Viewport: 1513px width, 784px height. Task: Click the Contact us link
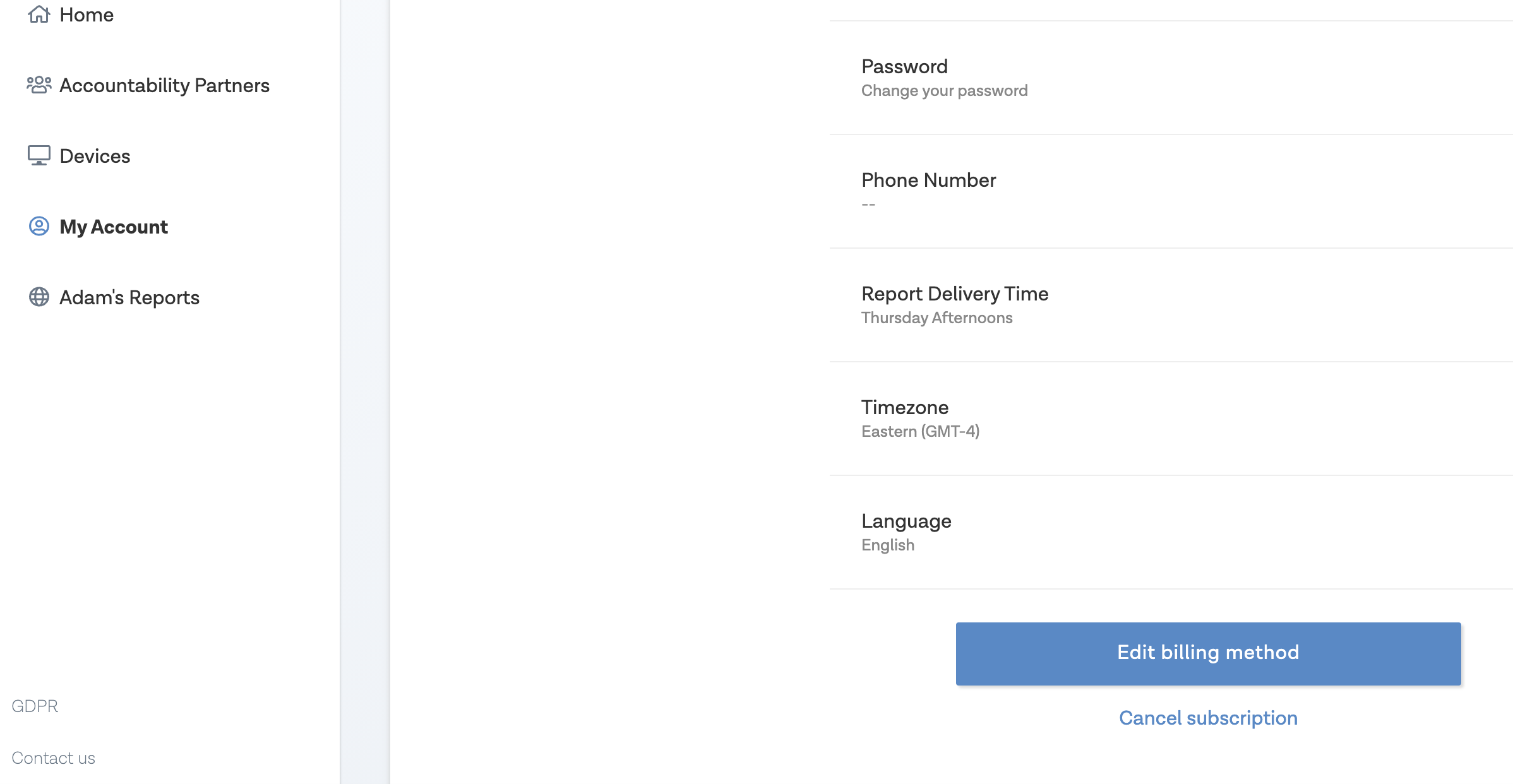(x=53, y=758)
